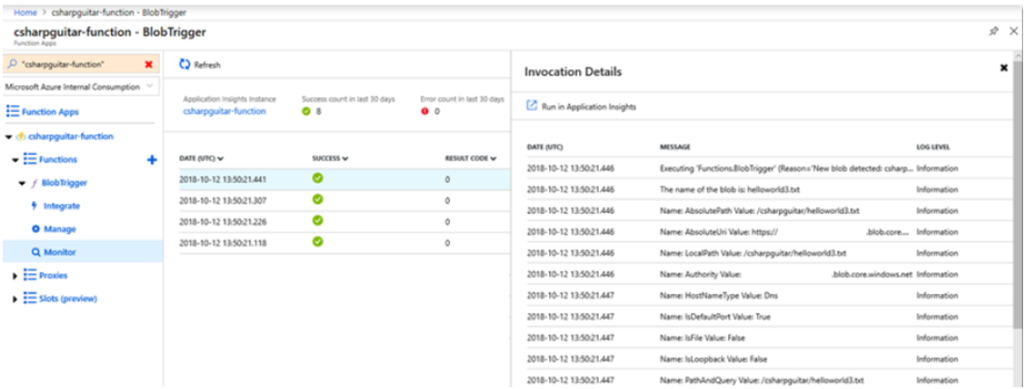Click log message "Name: HostNameType Value: Dns"
The height and width of the screenshot is (389, 1024).
coord(718,295)
